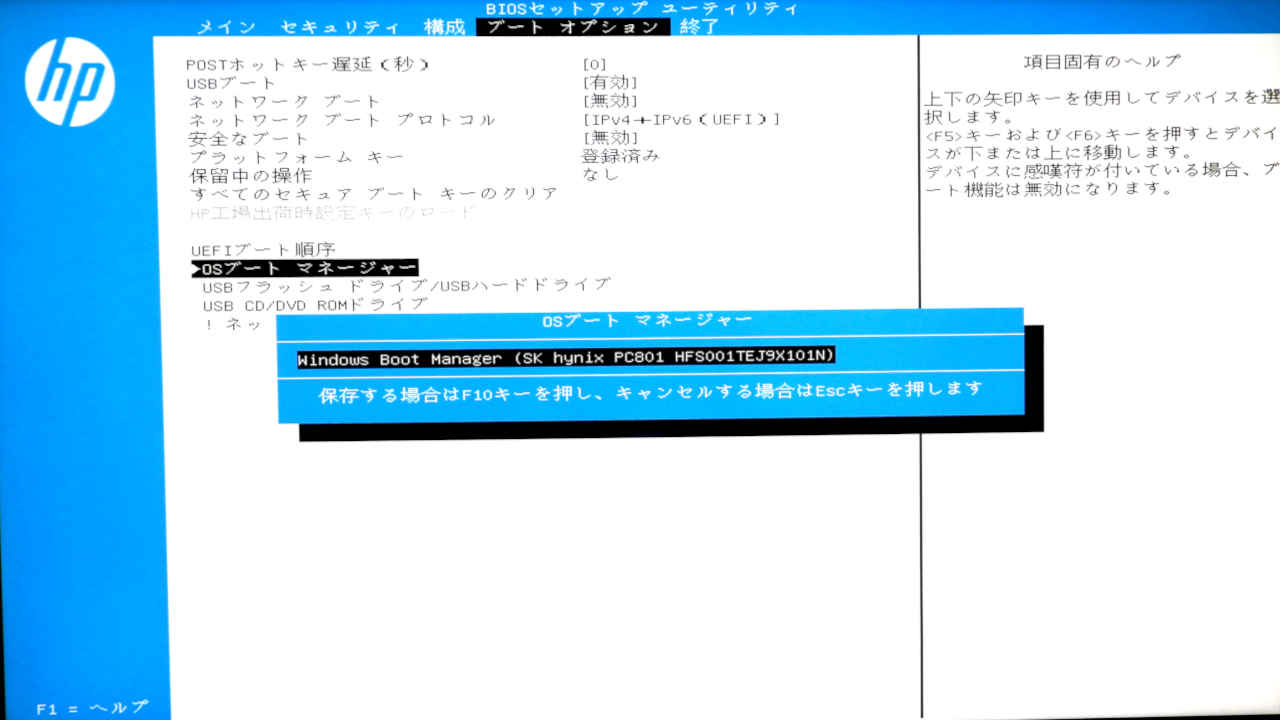Select POSTホットキー遅延 value [0]
Viewport: 1280px width, 720px height.
pos(594,65)
